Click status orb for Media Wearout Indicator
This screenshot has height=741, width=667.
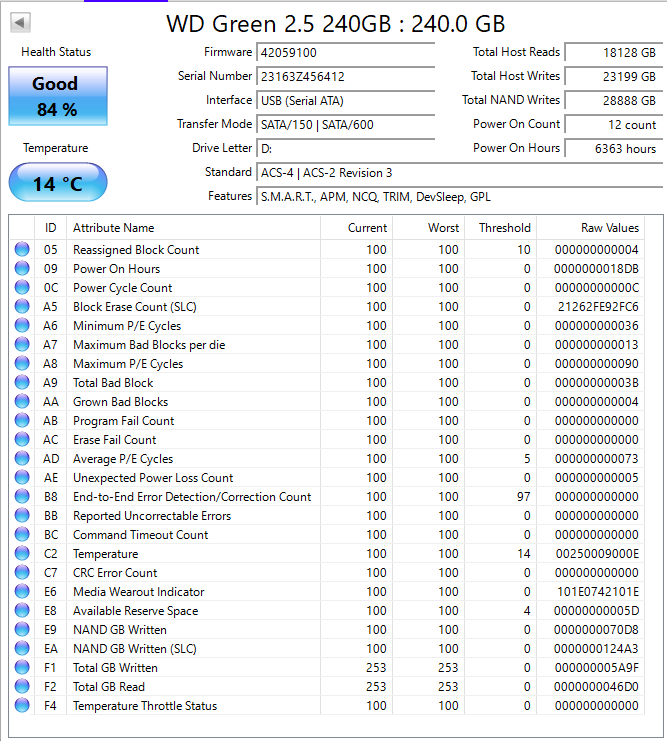(x=22, y=591)
